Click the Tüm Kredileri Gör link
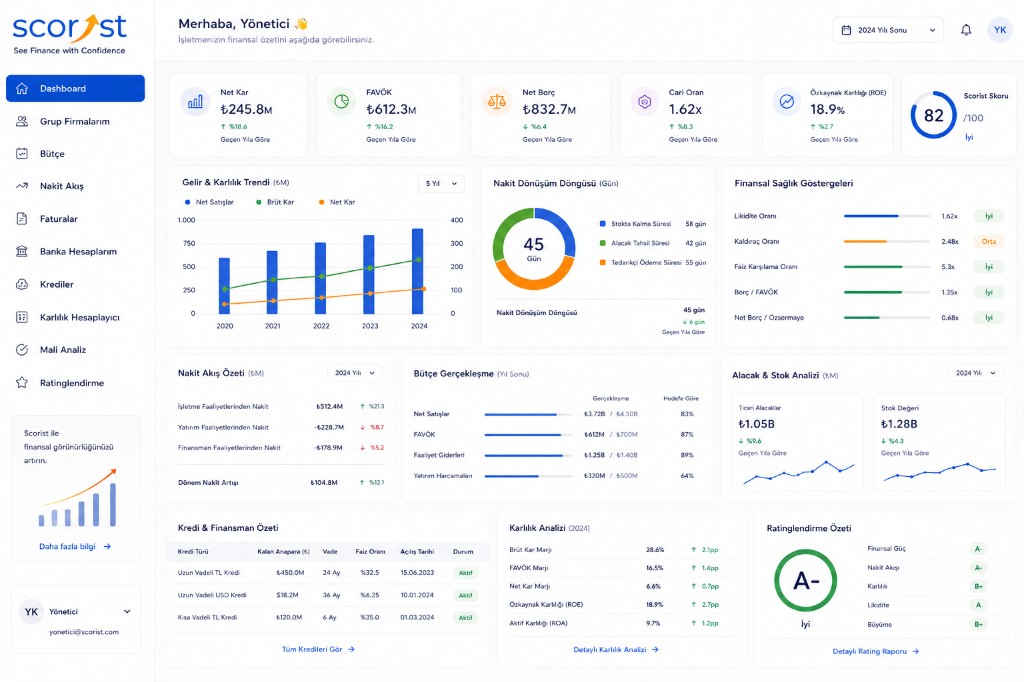 (318, 649)
